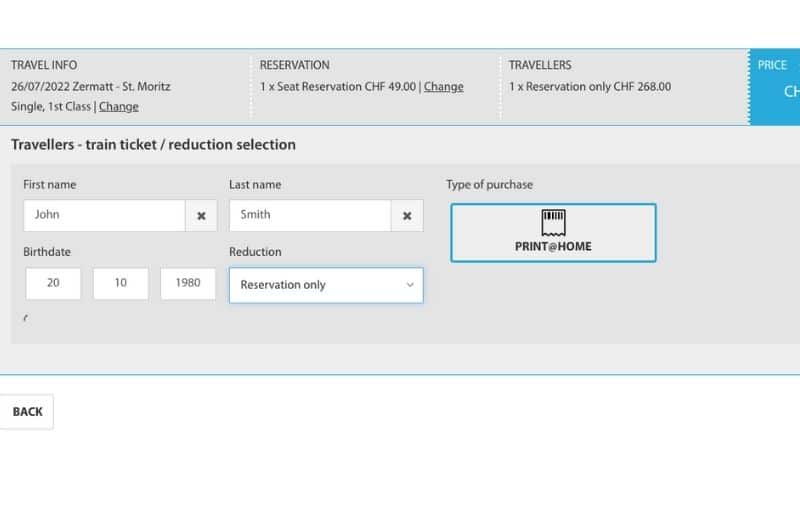Click the barcode ticket icon above PRINT@HOME
This screenshot has height=525, width=800.
[553, 222]
